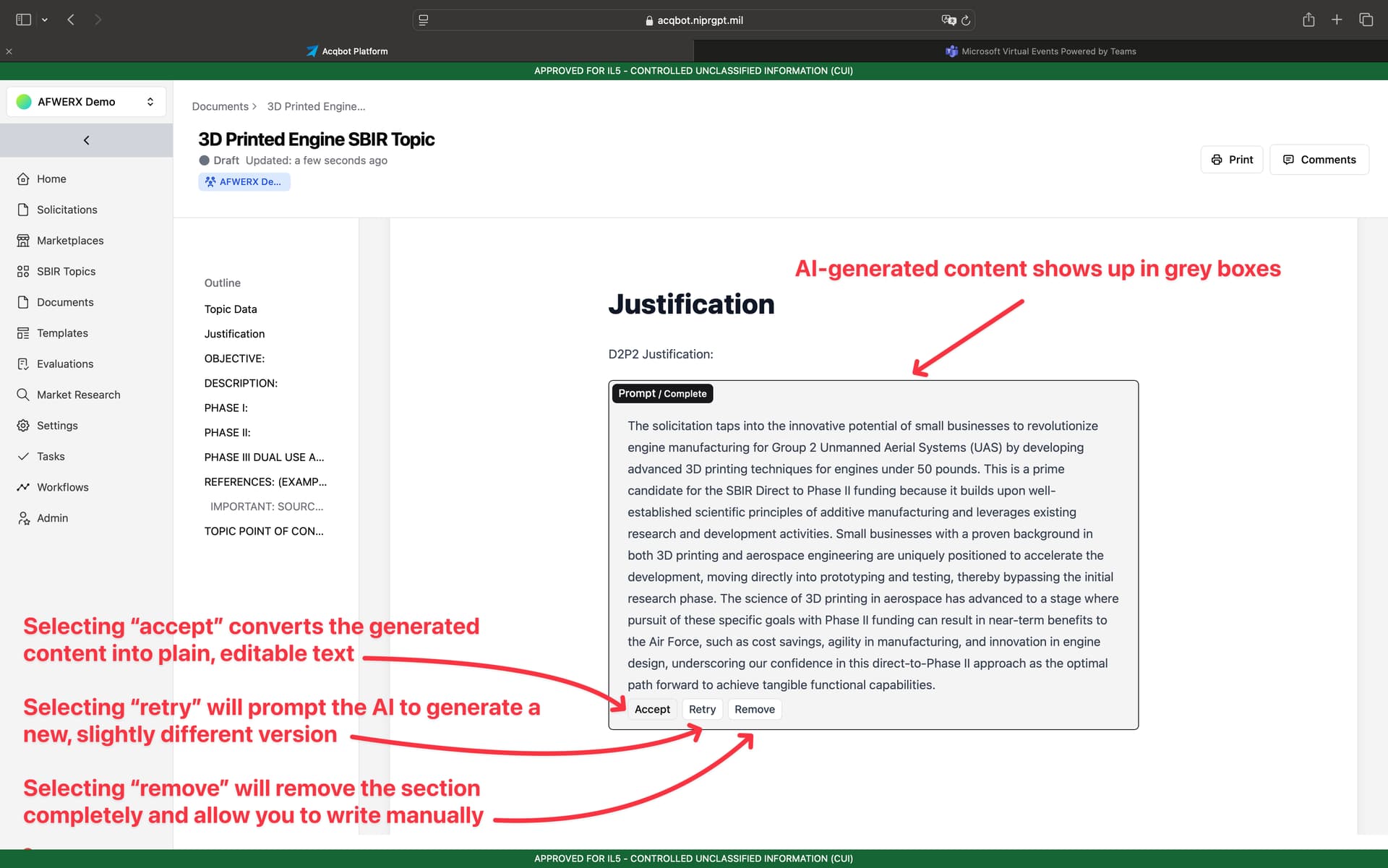This screenshot has width=1388, height=868.
Task: Remove the generated content section
Action: 755,709
